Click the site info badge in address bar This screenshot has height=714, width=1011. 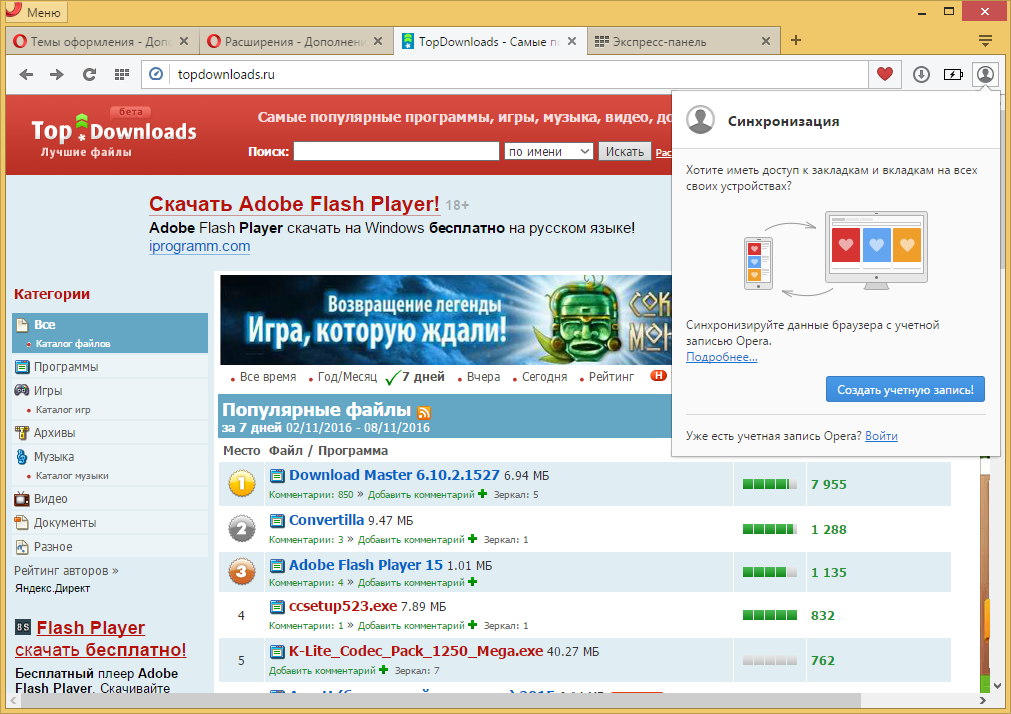tap(156, 74)
